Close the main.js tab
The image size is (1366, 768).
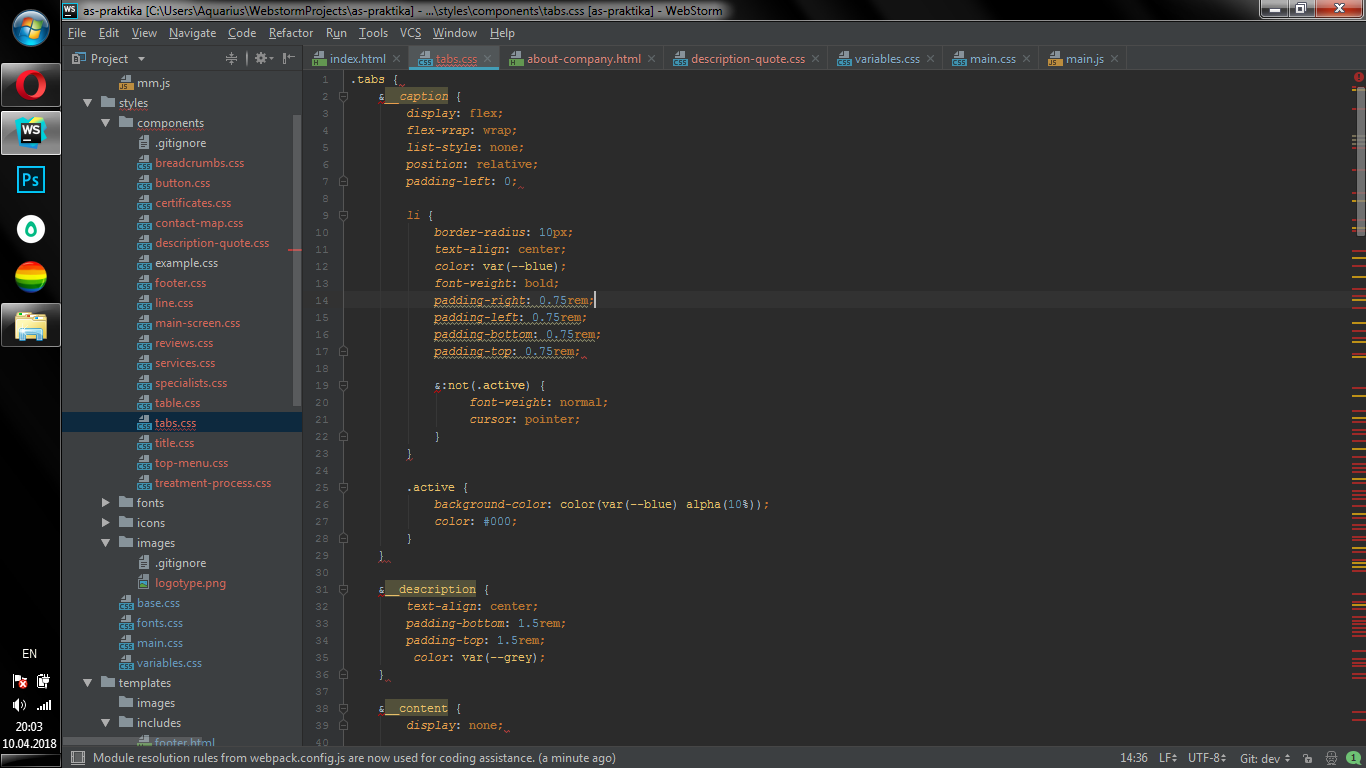(1116, 59)
